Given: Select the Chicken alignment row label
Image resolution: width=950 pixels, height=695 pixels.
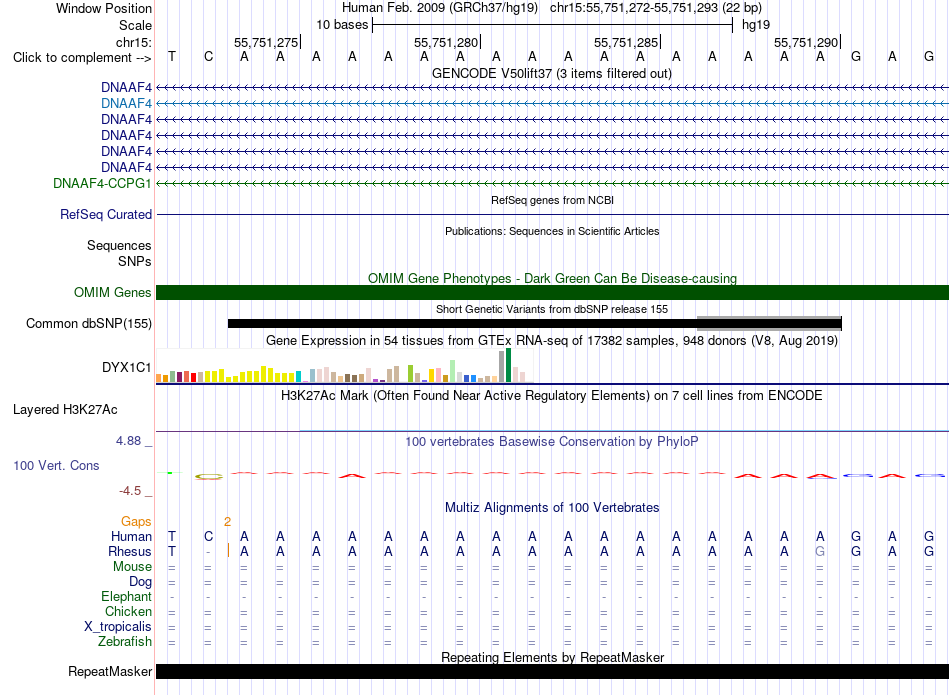Looking at the screenshot, I should click(128, 612).
